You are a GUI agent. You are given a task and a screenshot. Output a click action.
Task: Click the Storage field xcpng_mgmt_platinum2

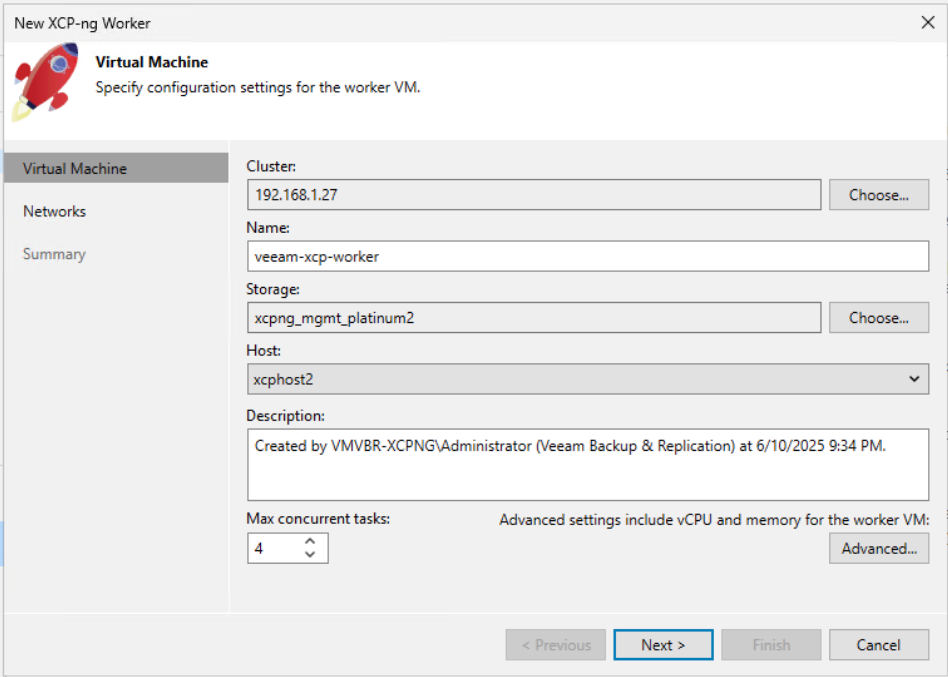pos(534,318)
